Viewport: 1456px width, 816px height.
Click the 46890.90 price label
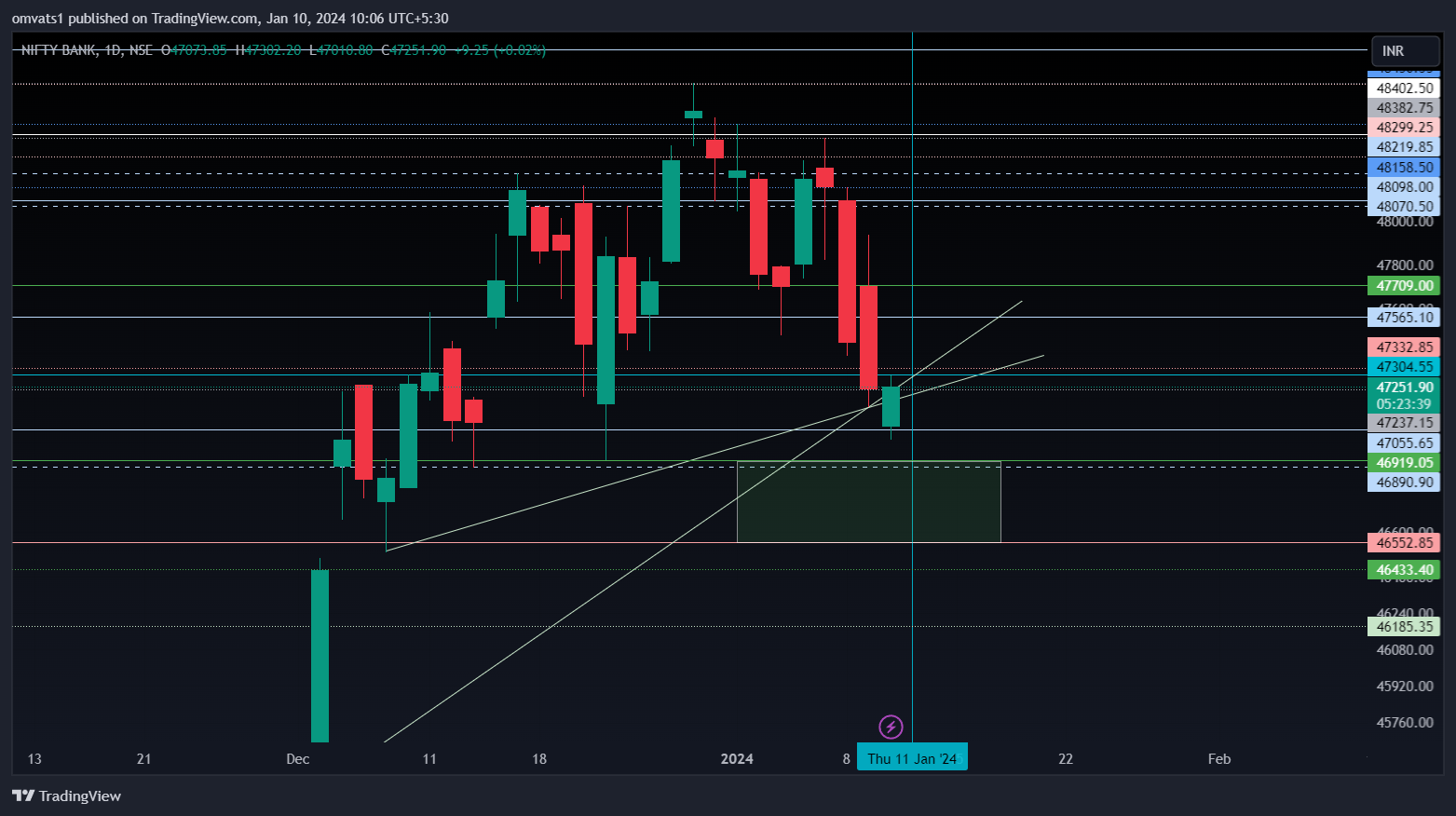[1404, 483]
